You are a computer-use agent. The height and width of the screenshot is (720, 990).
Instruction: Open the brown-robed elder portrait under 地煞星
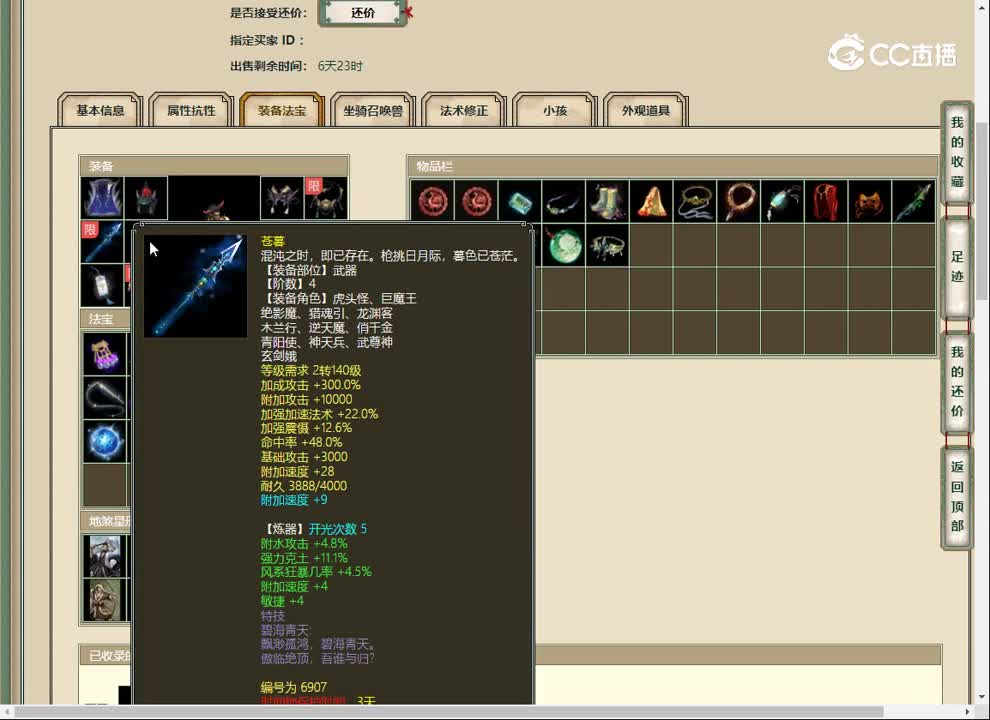point(105,599)
